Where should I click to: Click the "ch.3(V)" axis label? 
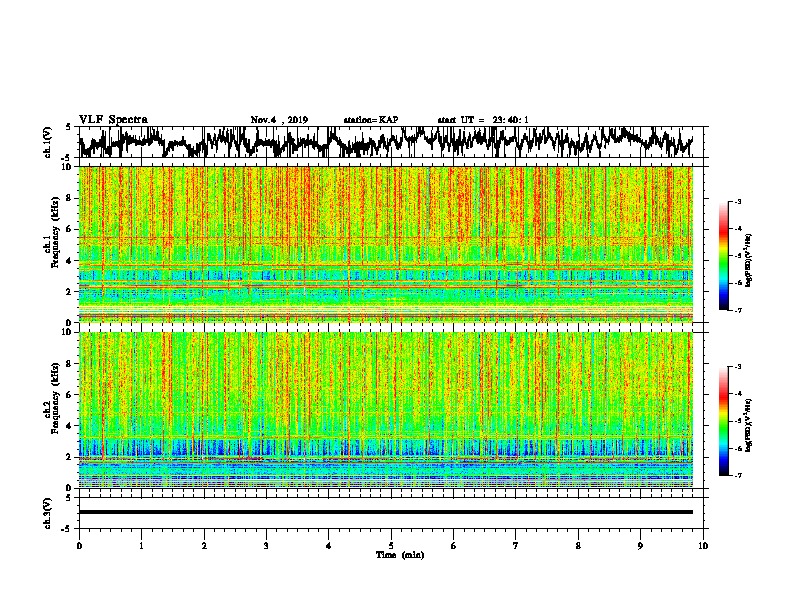click(x=47, y=513)
